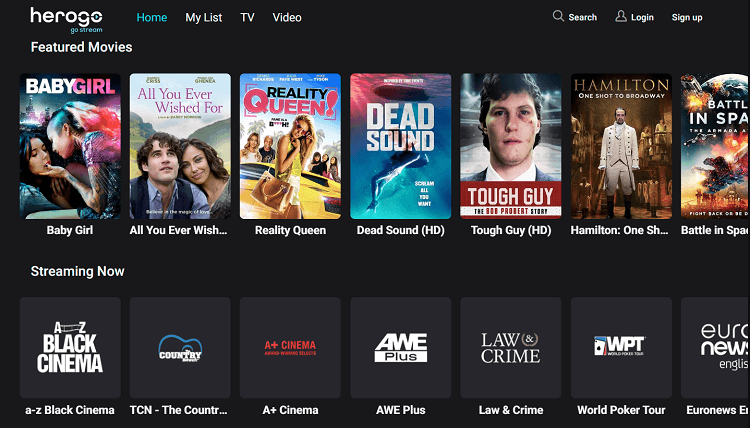Viewport: 750px width, 428px height.
Task: Click the Reality Queen title text
Action: 290,230
